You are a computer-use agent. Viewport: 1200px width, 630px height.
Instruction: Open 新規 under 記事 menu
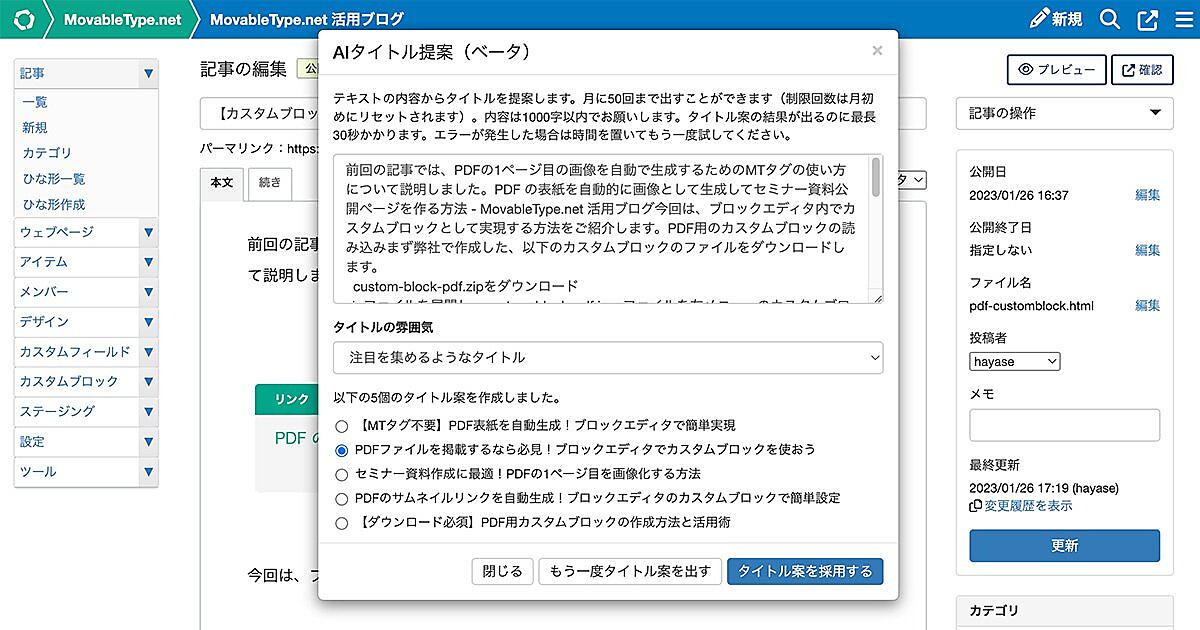35,128
